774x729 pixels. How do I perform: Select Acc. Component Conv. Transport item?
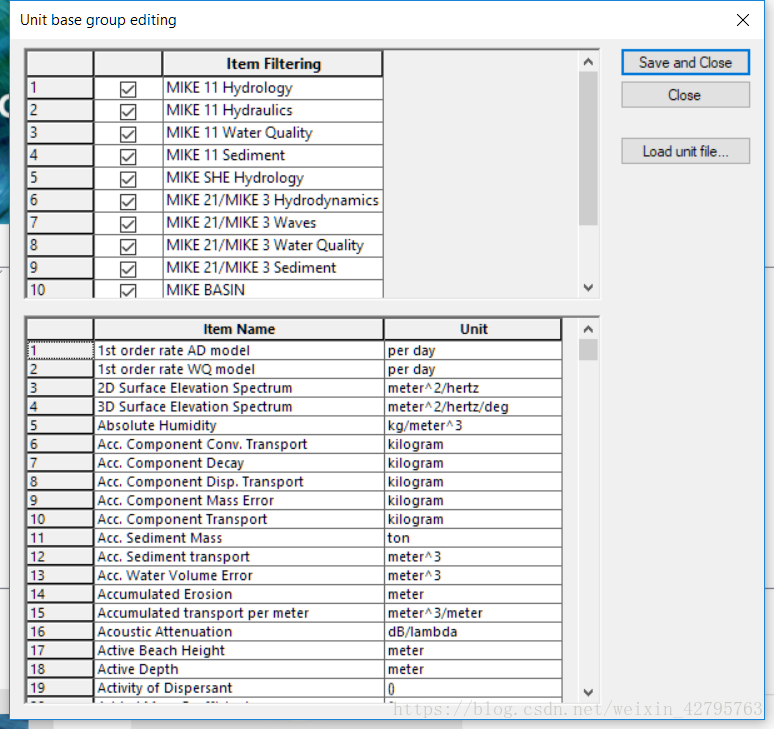click(239, 444)
